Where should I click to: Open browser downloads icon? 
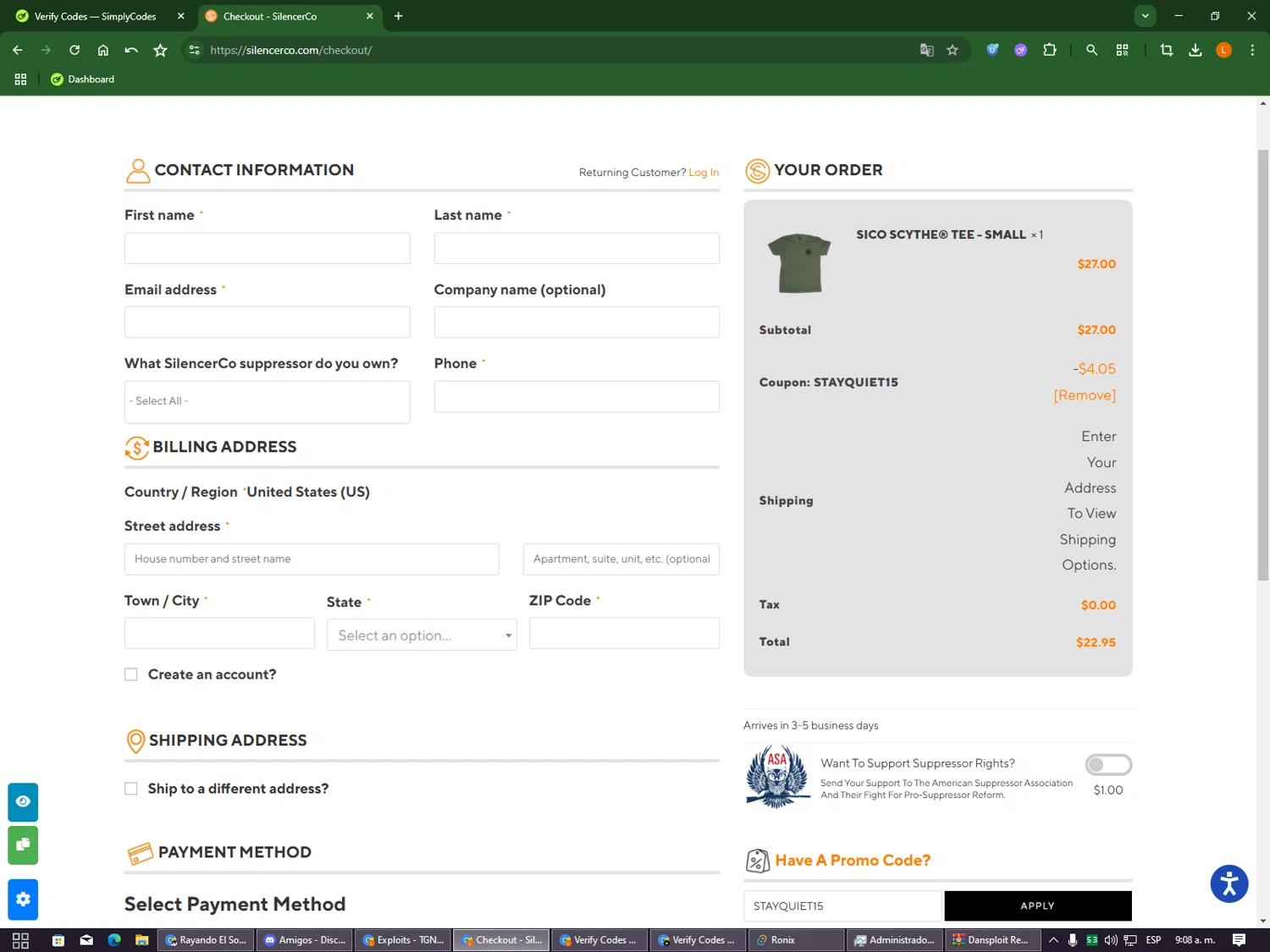[x=1195, y=50]
